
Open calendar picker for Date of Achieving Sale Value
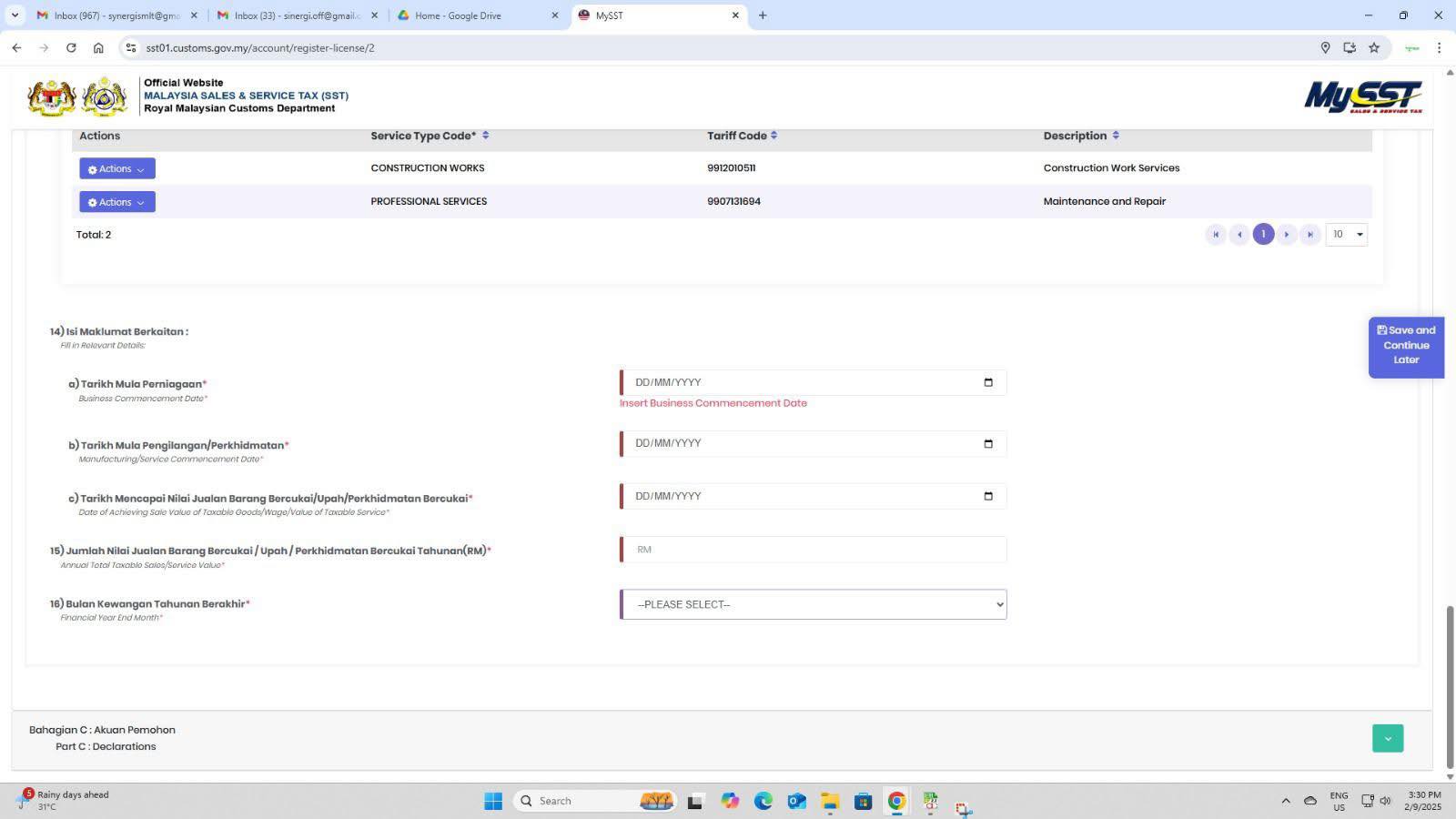(988, 496)
